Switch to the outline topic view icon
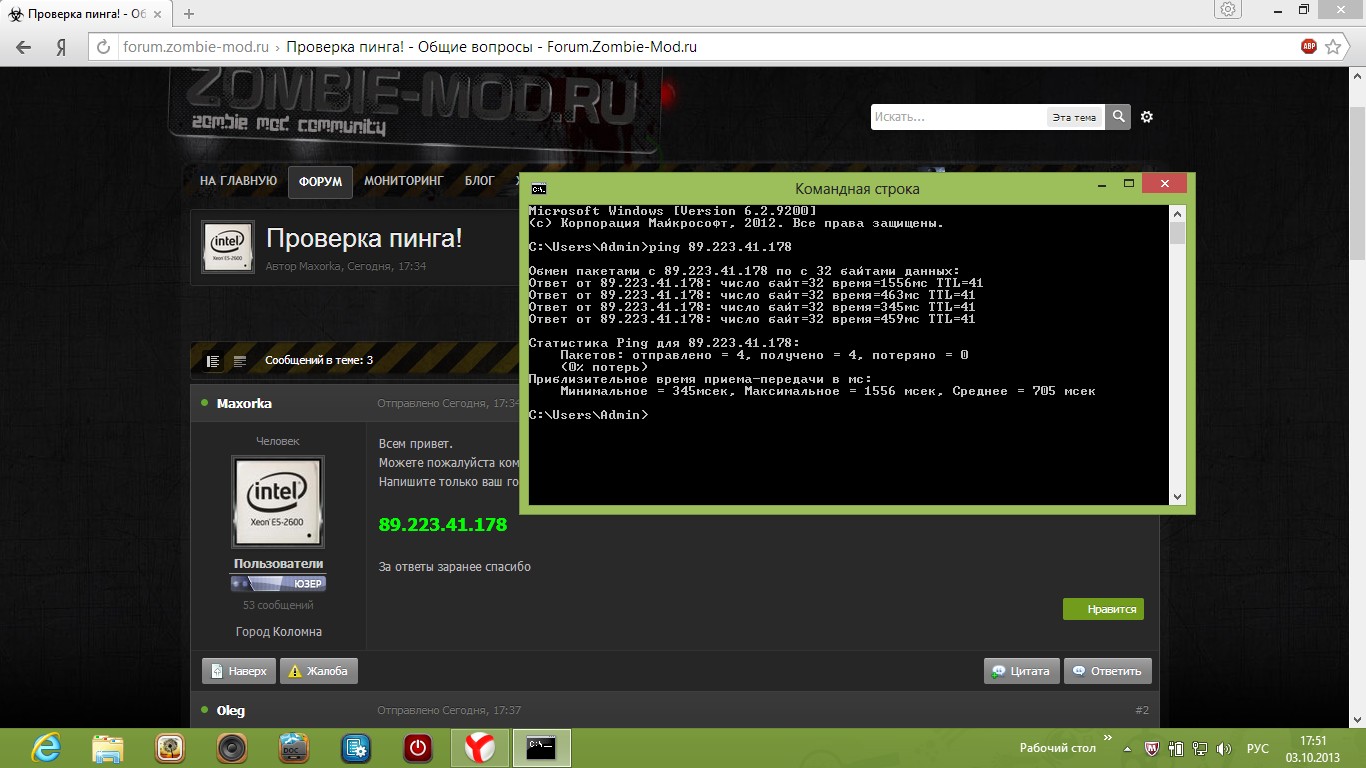1366x768 pixels. (240, 361)
